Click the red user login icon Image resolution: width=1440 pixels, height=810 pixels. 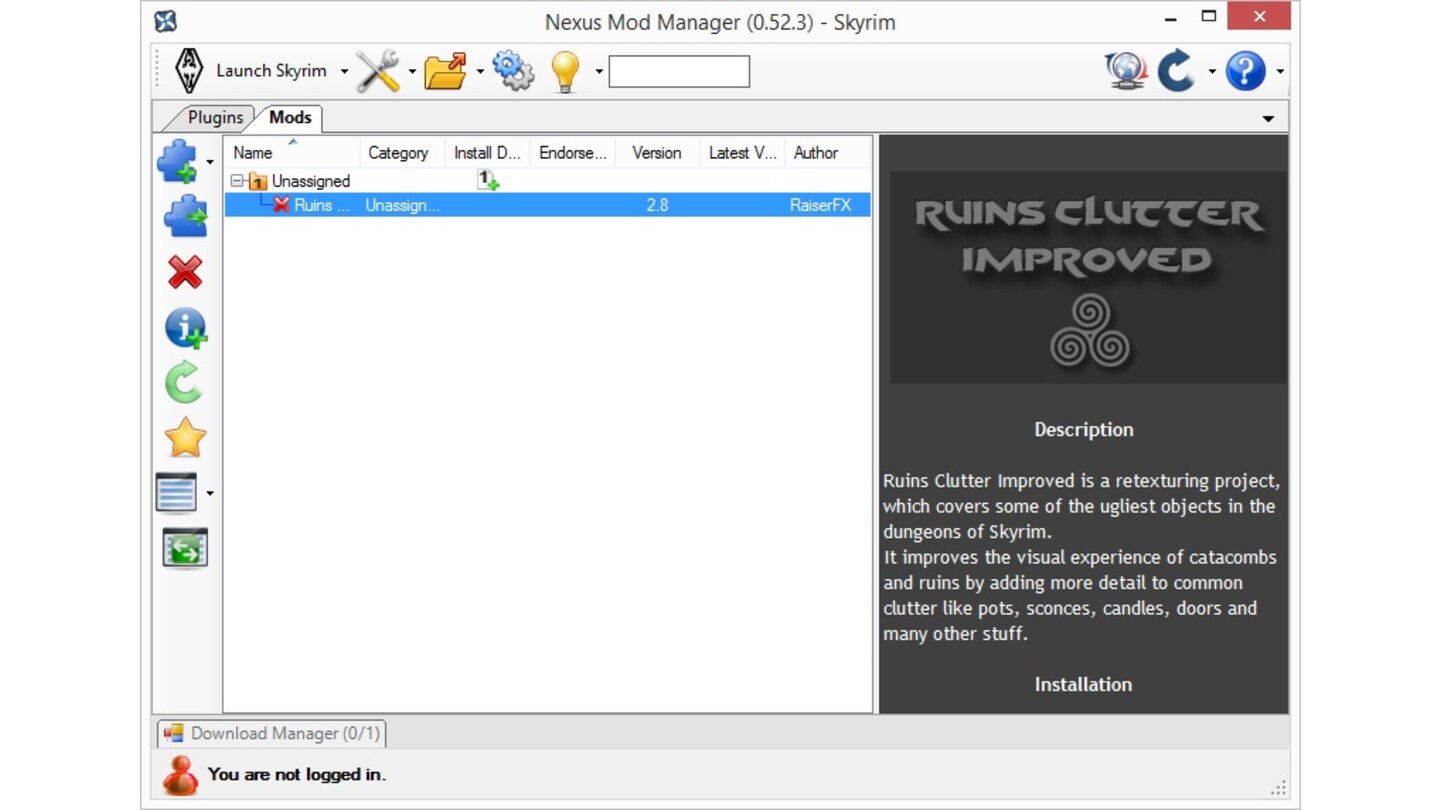[181, 774]
